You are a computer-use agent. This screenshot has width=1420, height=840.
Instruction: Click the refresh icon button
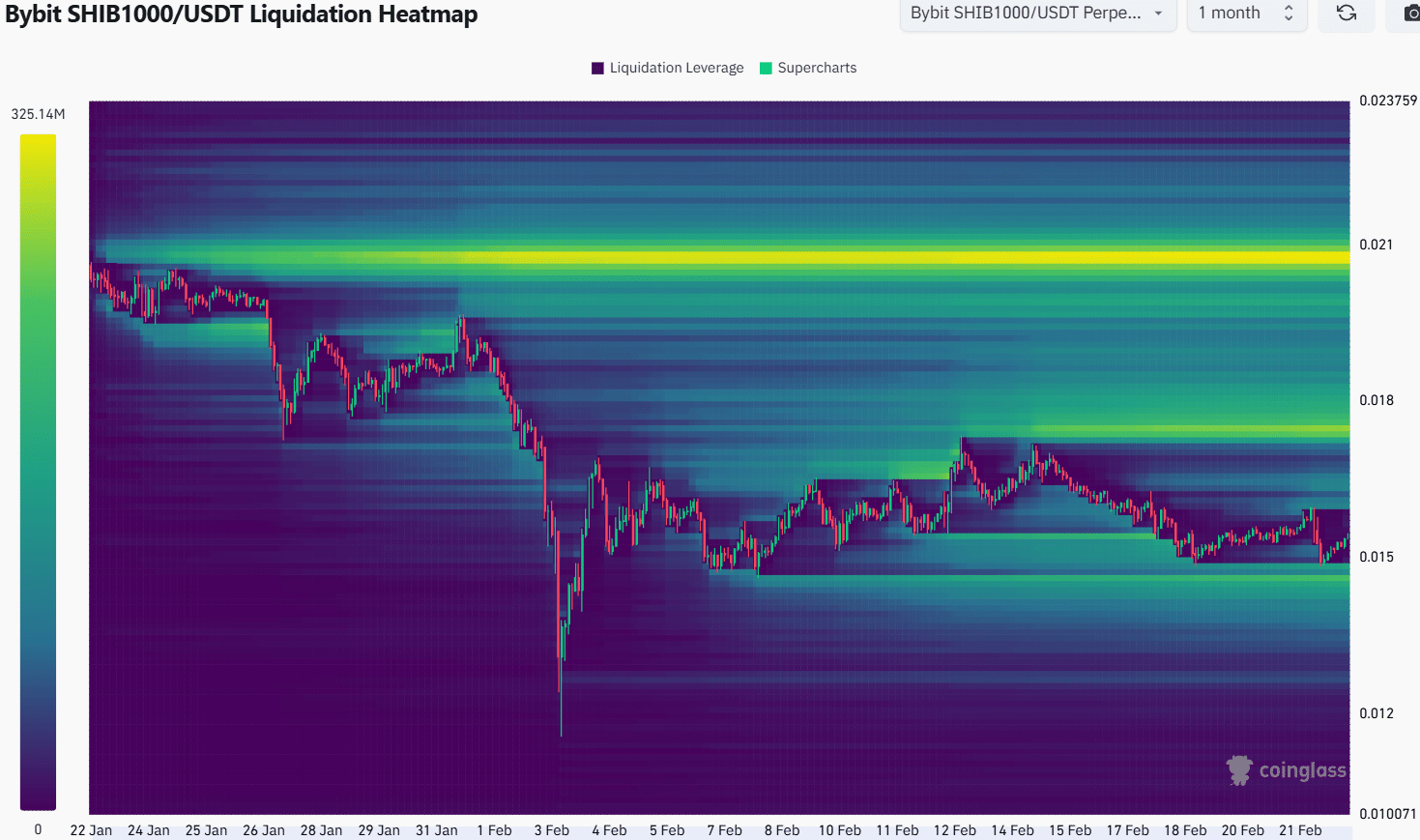point(1346,14)
